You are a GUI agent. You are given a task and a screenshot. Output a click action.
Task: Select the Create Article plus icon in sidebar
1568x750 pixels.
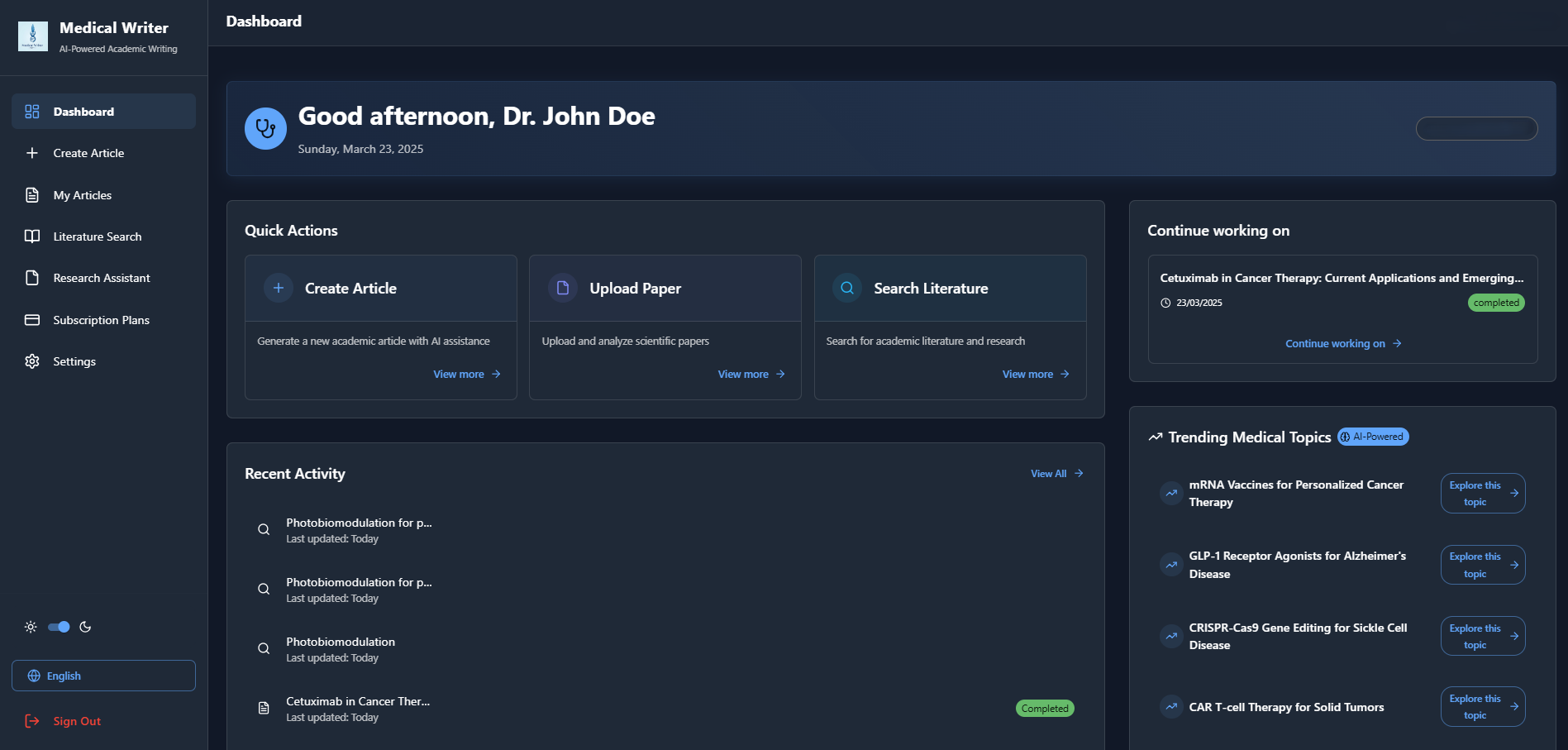point(31,153)
